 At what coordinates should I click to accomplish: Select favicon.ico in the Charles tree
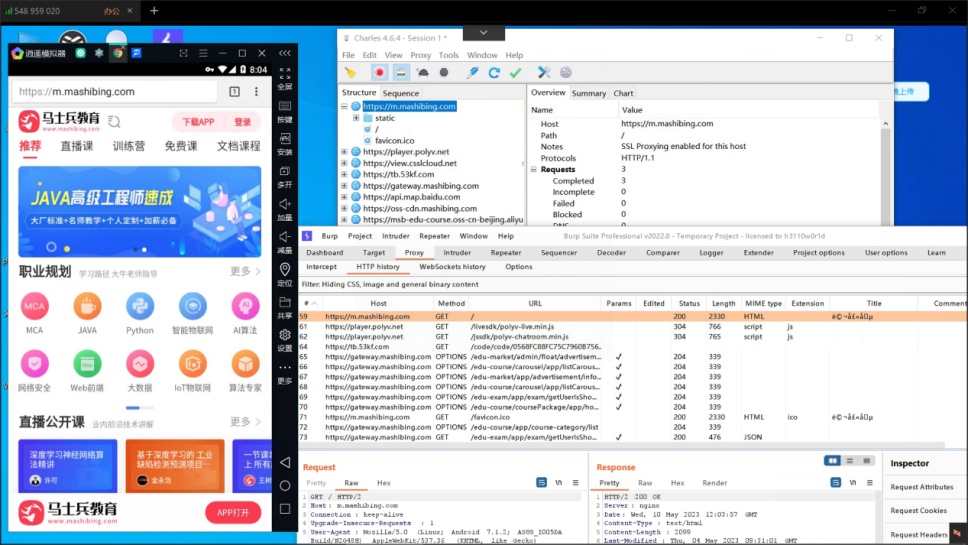(x=394, y=141)
